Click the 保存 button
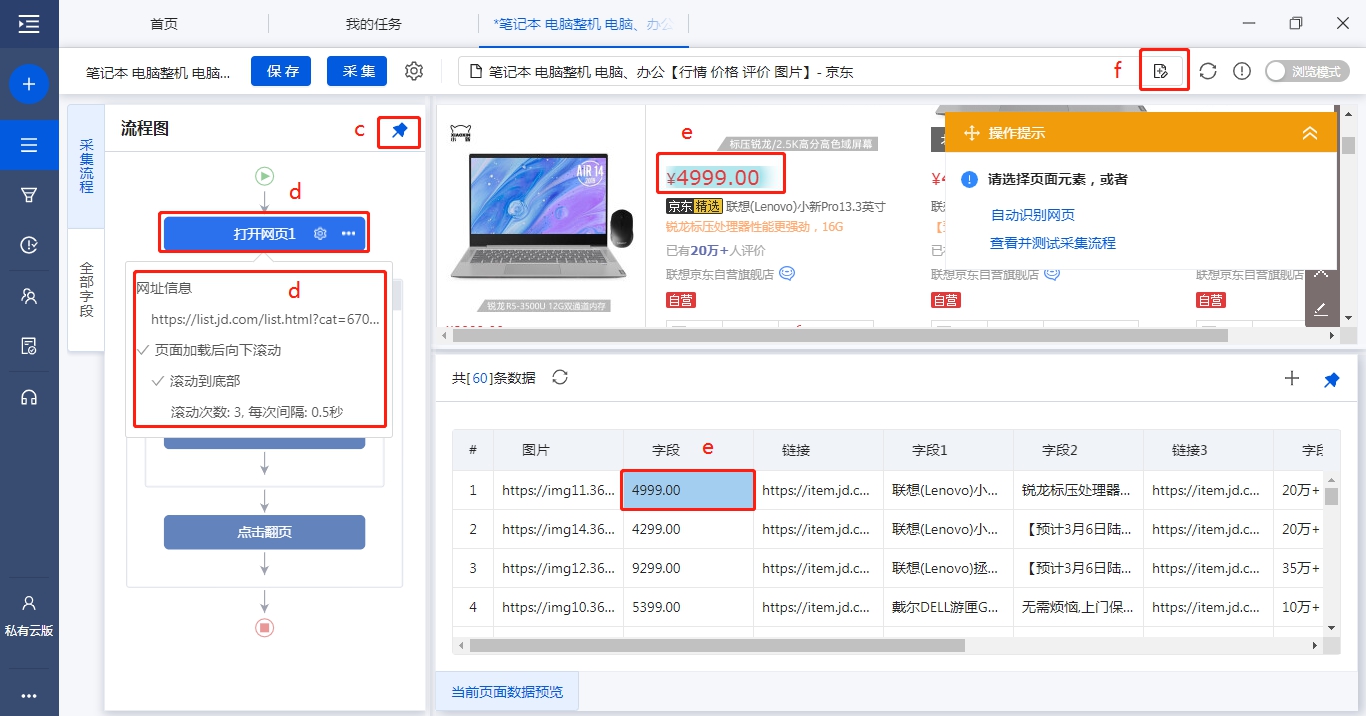The image size is (1366, 716). coord(281,71)
